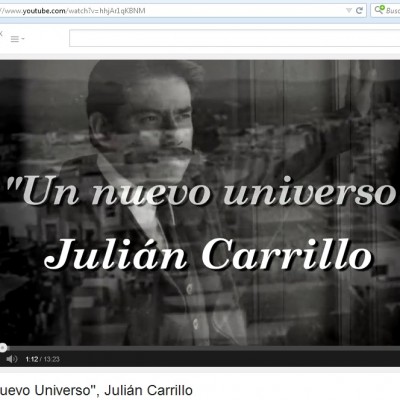This screenshot has width=400, height=400.
Task: Click the video progress bar scrubber
Action: pos(3,348)
